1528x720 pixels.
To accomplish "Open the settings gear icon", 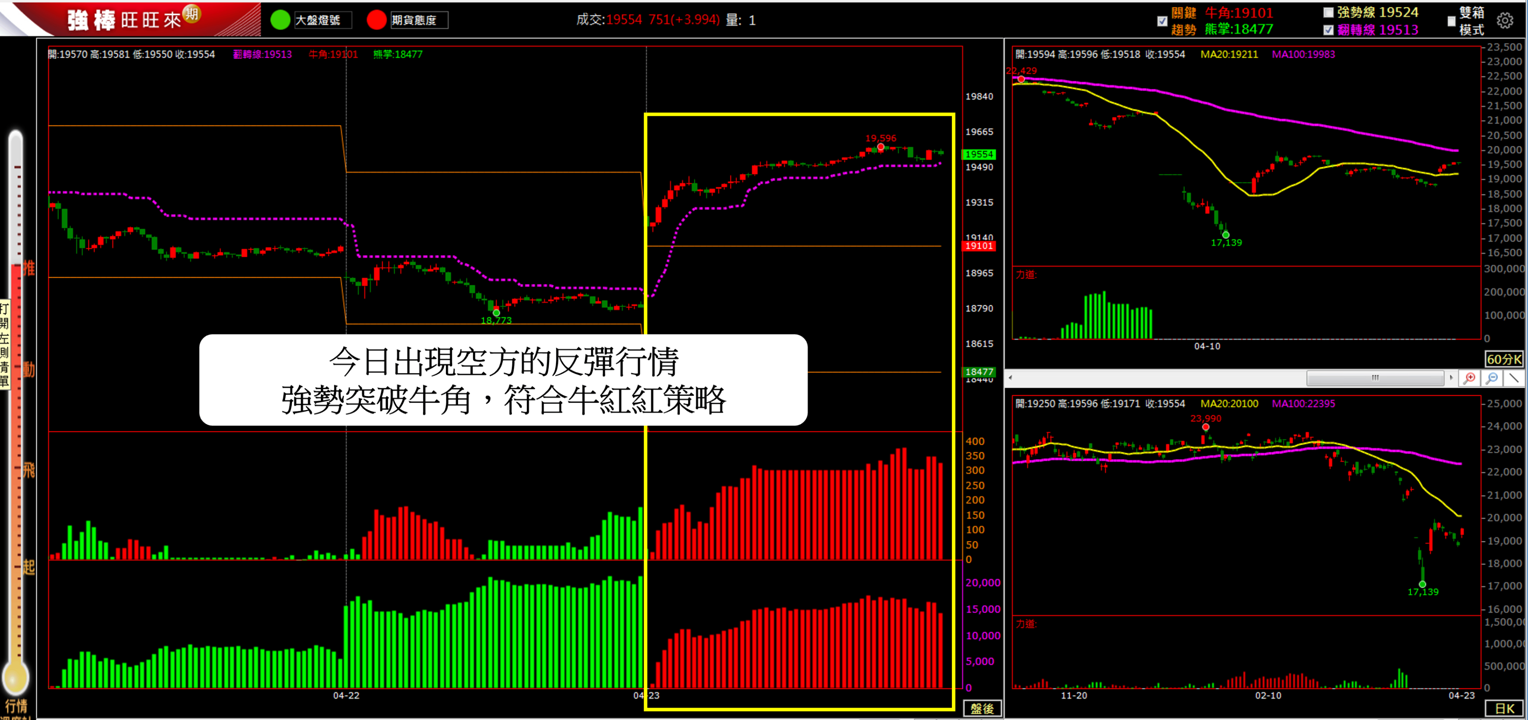I will tap(1504, 20).
